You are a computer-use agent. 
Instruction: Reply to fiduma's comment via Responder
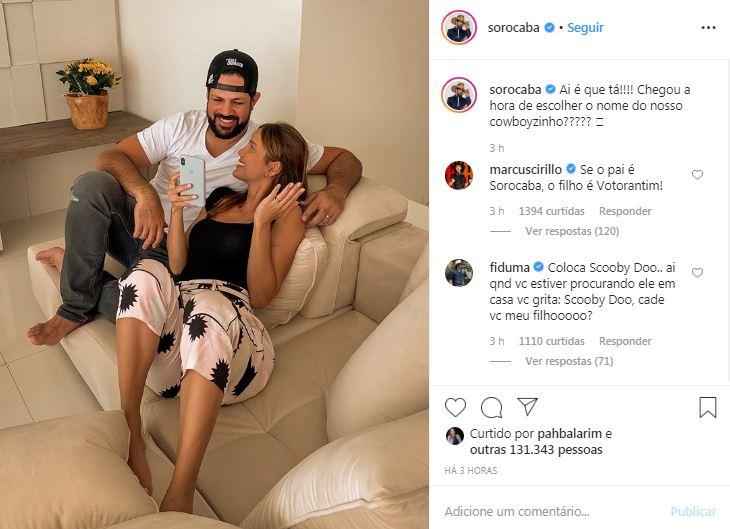click(625, 341)
